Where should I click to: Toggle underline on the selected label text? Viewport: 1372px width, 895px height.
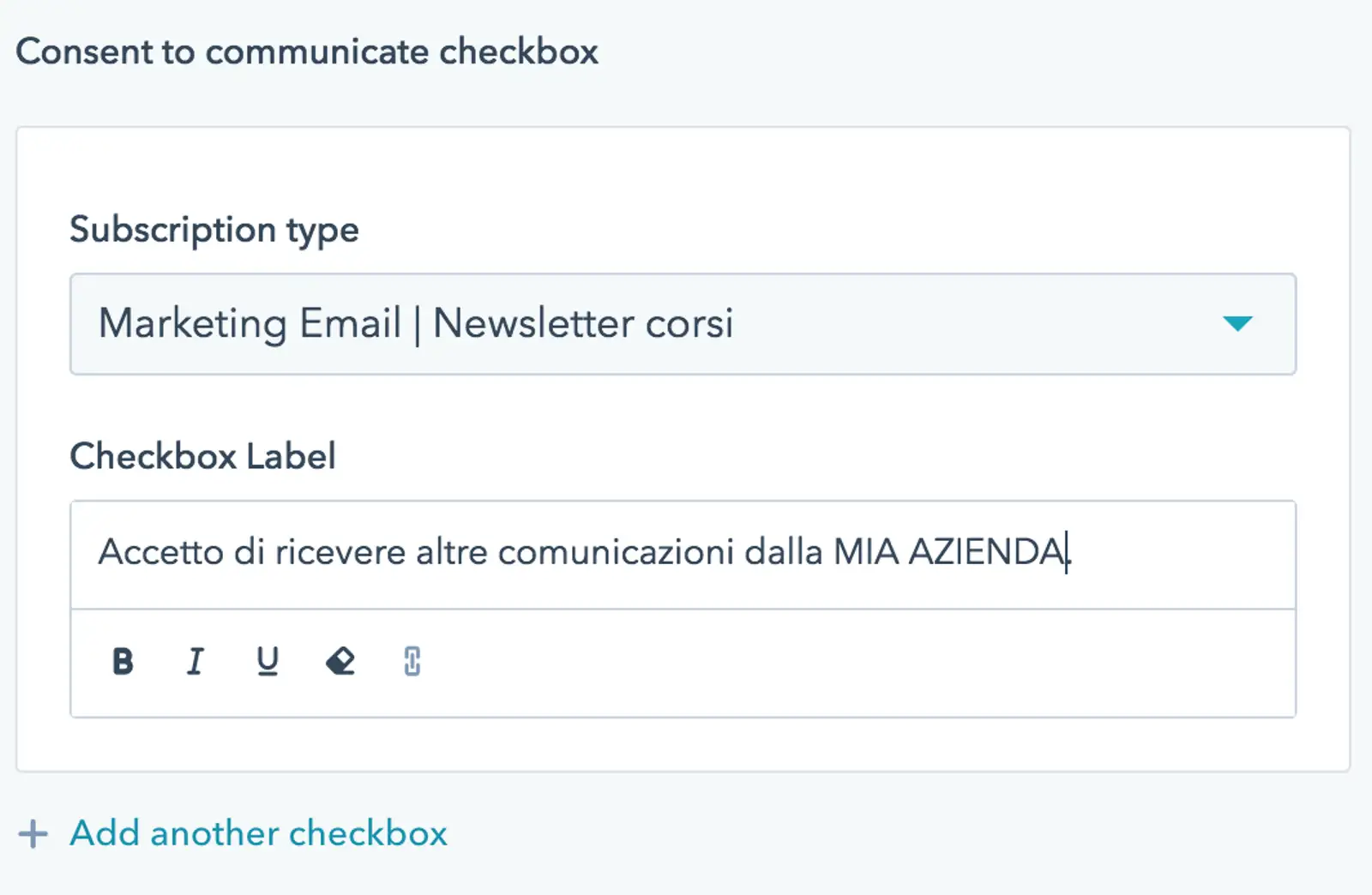[268, 661]
